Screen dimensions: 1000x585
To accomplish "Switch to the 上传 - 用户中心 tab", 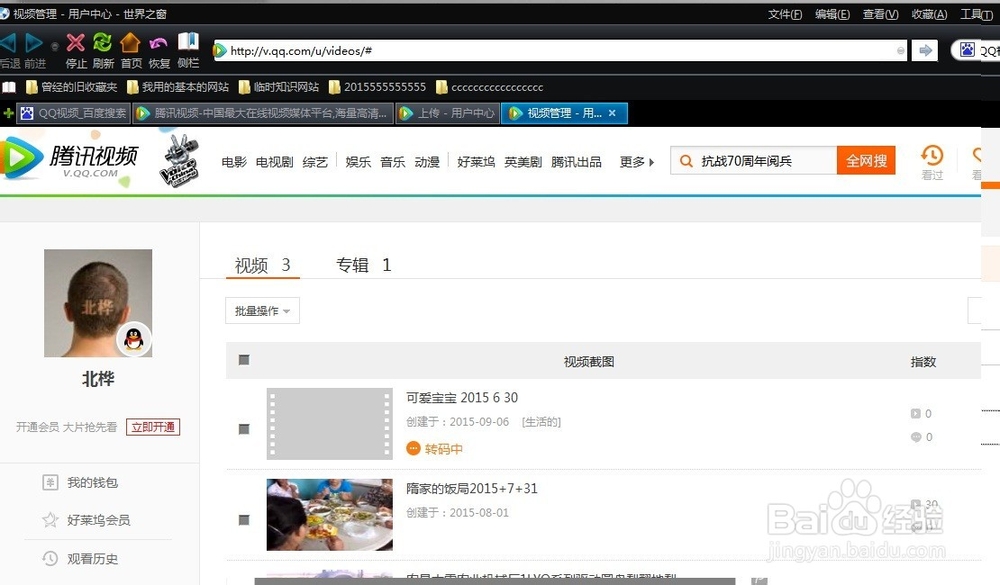I will [x=446, y=113].
